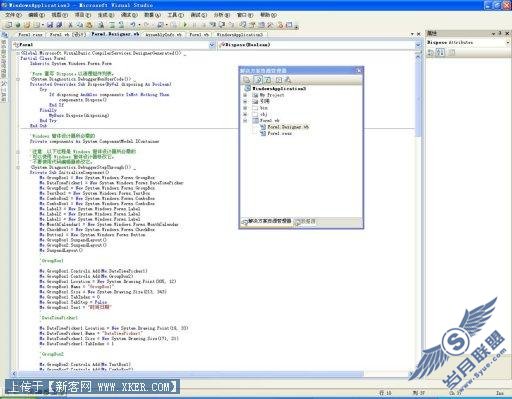This screenshot has height=399, width=512.
Task: Click Show All Files in Solution Explorer
Action: coord(258,80)
